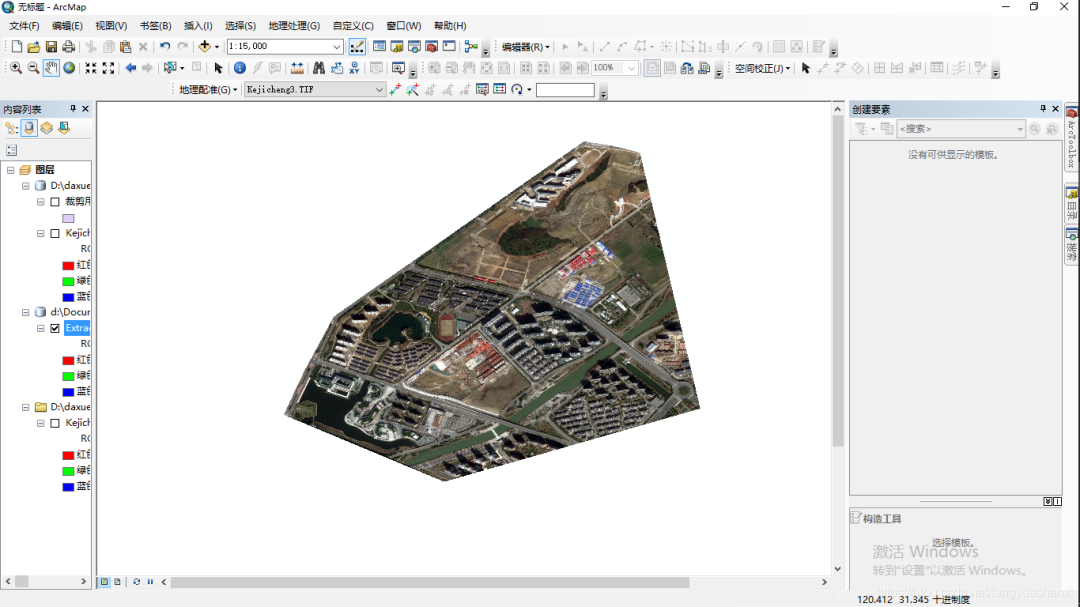Pause drawing in the map view

point(150,582)
